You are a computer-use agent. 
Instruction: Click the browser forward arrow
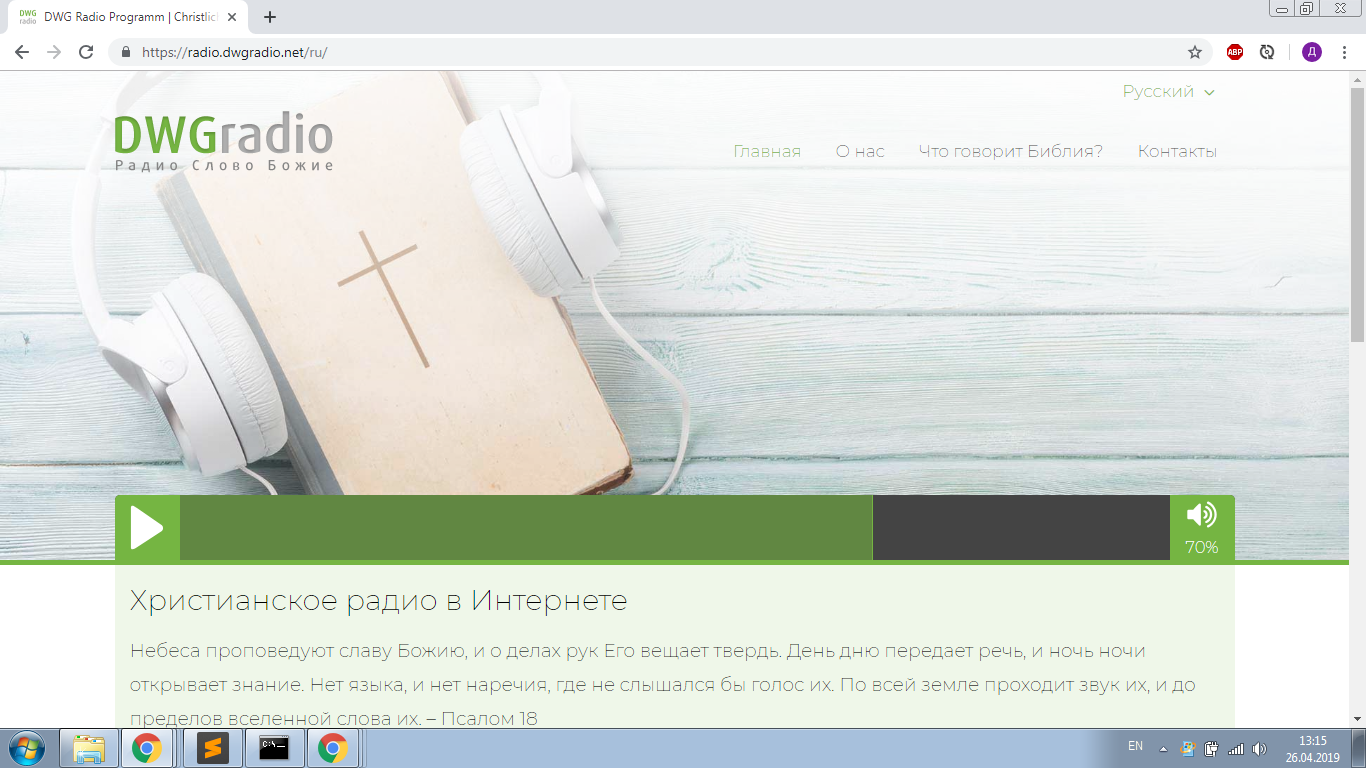tap(54, 52)
